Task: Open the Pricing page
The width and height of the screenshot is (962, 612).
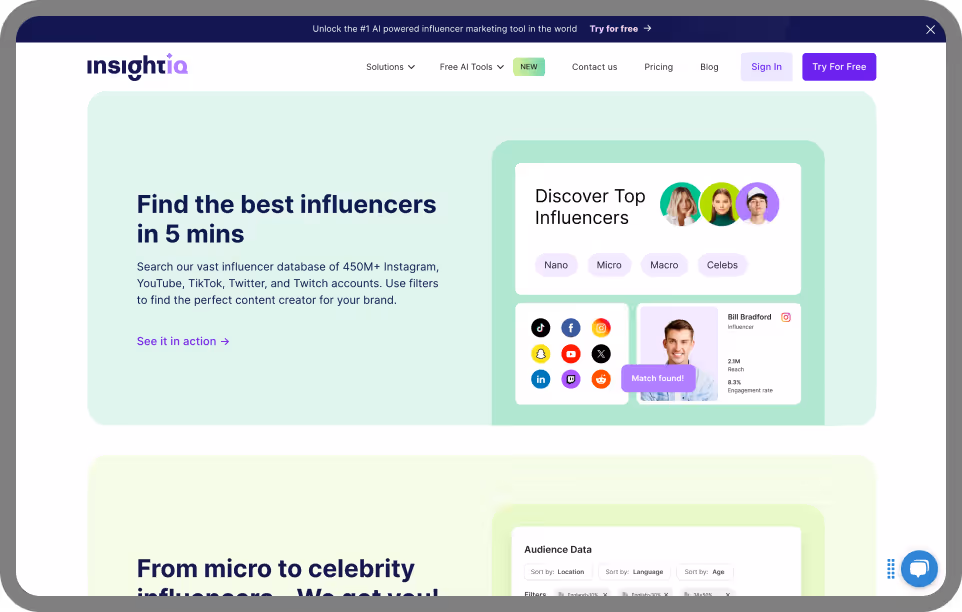Action: [x=658, y=67]
